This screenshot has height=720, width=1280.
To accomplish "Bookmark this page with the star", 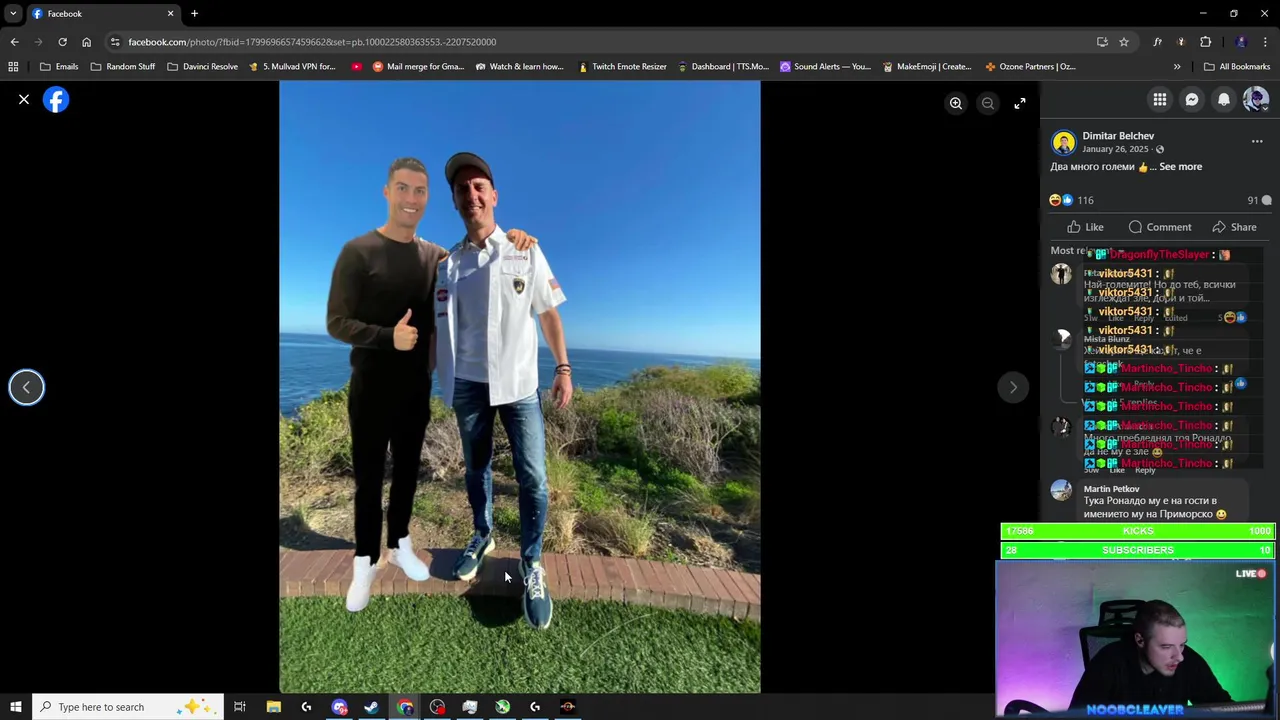I will coord(1124,42).
